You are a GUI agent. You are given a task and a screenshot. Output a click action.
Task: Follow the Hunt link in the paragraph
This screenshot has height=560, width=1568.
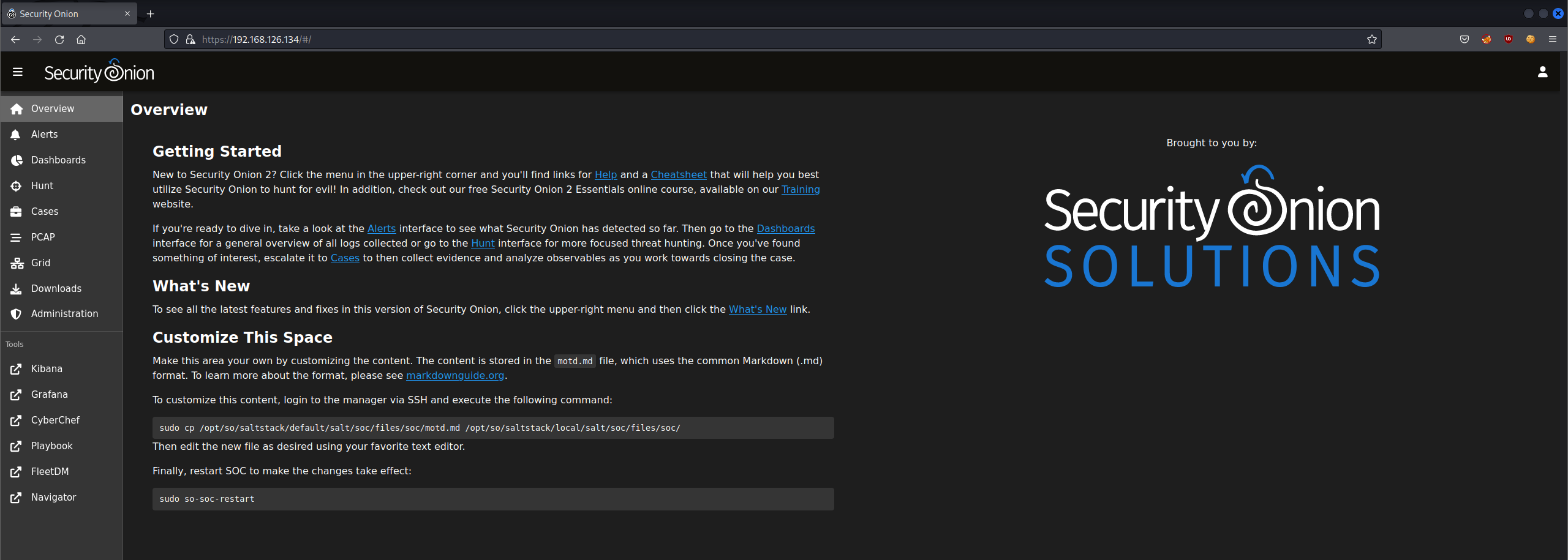coord(483,244)
